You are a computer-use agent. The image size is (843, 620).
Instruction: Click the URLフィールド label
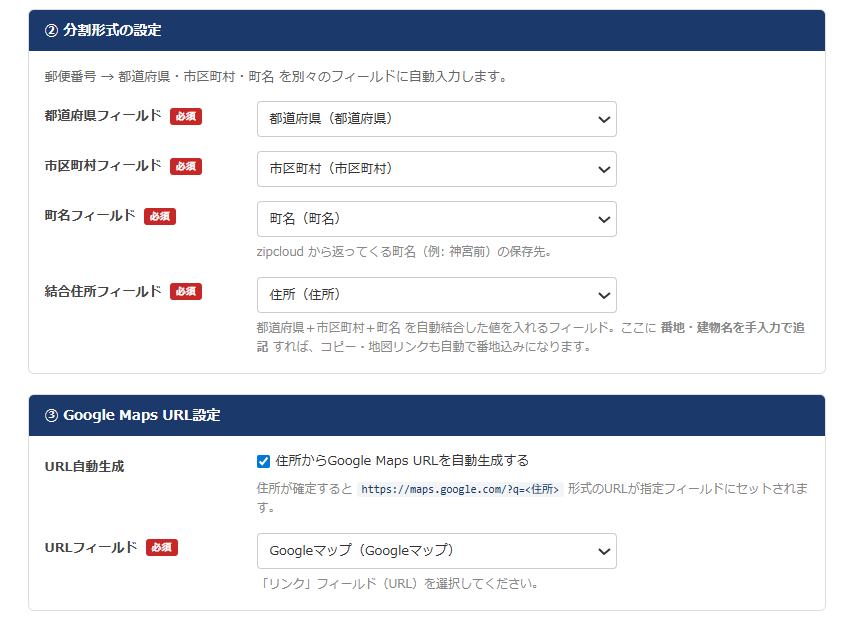[x=91, y=547]
